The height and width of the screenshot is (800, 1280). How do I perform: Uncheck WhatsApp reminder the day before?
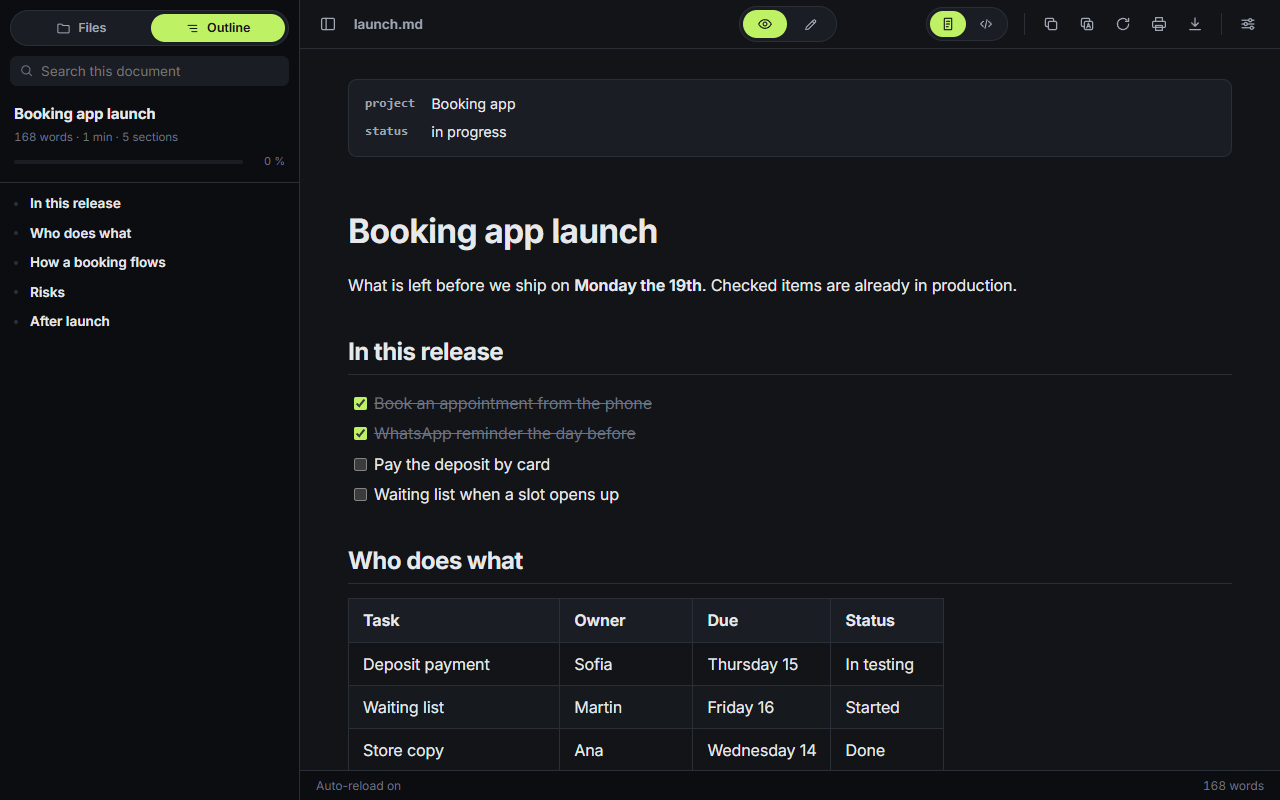pos(361,434)
